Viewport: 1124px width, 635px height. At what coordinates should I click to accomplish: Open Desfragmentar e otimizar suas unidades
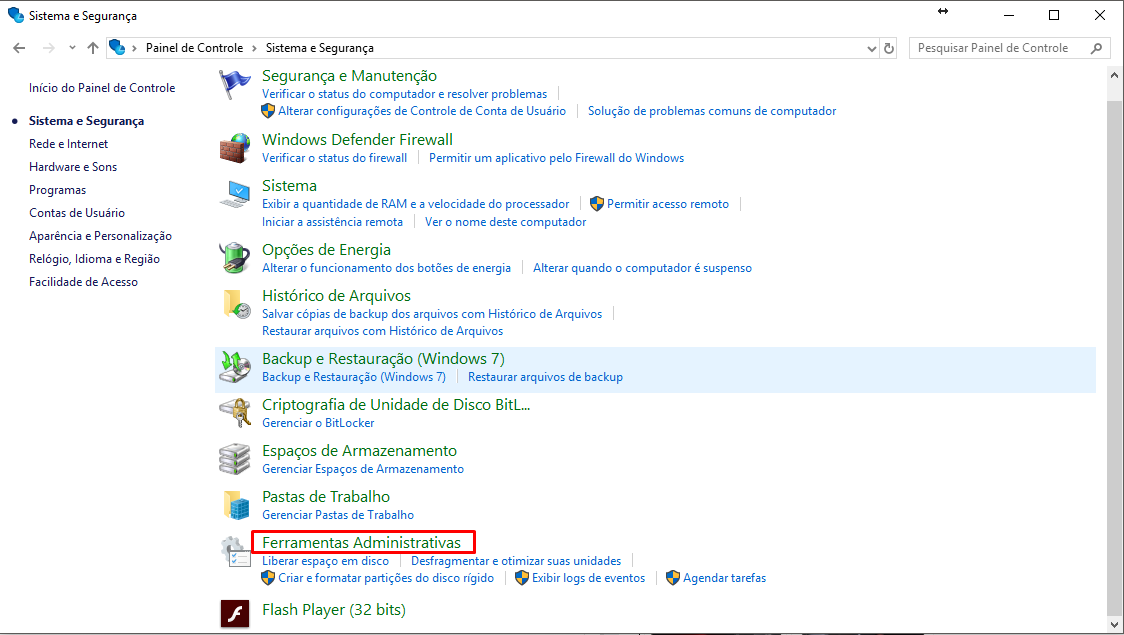point(516,561)
